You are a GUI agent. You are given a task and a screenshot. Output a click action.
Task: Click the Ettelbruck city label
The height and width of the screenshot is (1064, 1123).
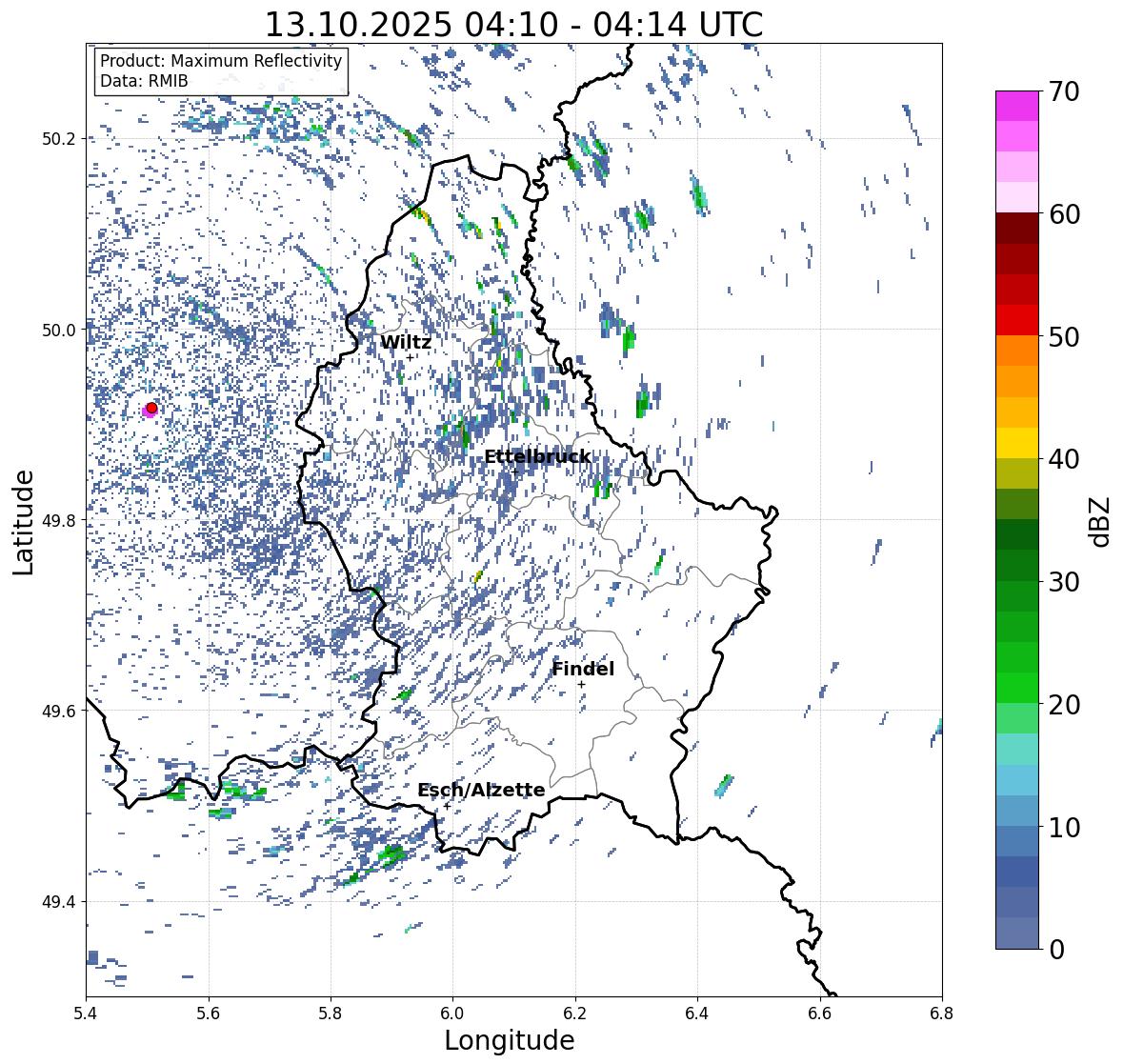537,457
